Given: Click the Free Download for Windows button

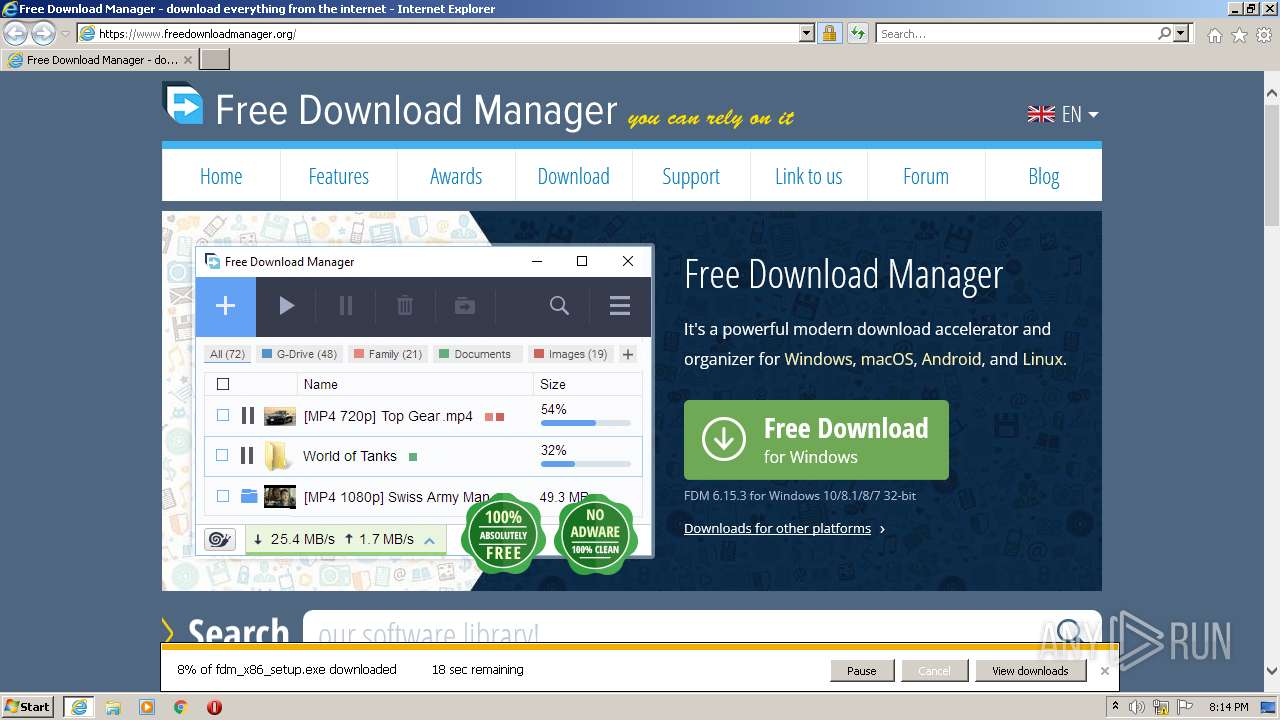Looking at the screenshot, I should pos(816,440).
